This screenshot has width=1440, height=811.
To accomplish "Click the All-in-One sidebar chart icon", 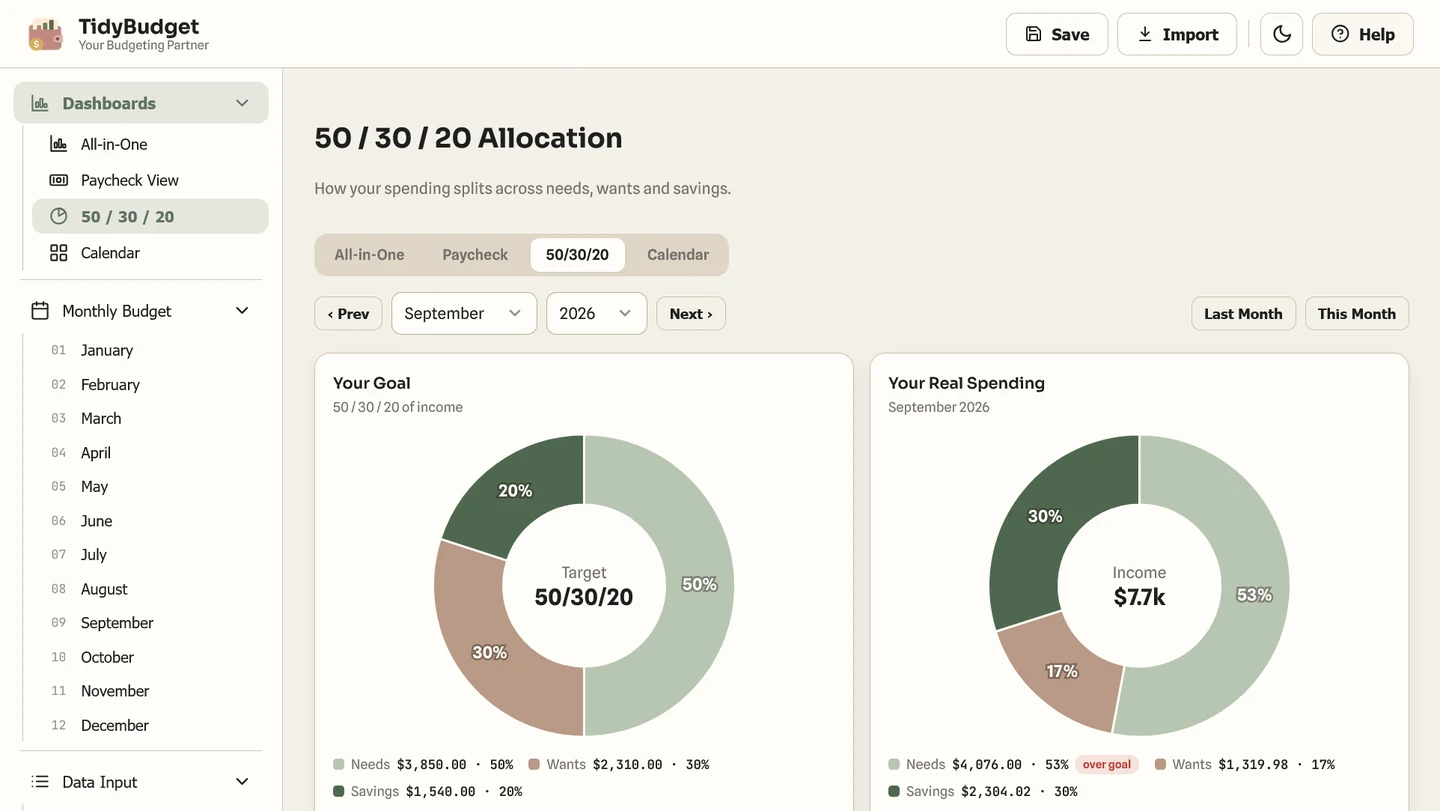I will [59, 144].
